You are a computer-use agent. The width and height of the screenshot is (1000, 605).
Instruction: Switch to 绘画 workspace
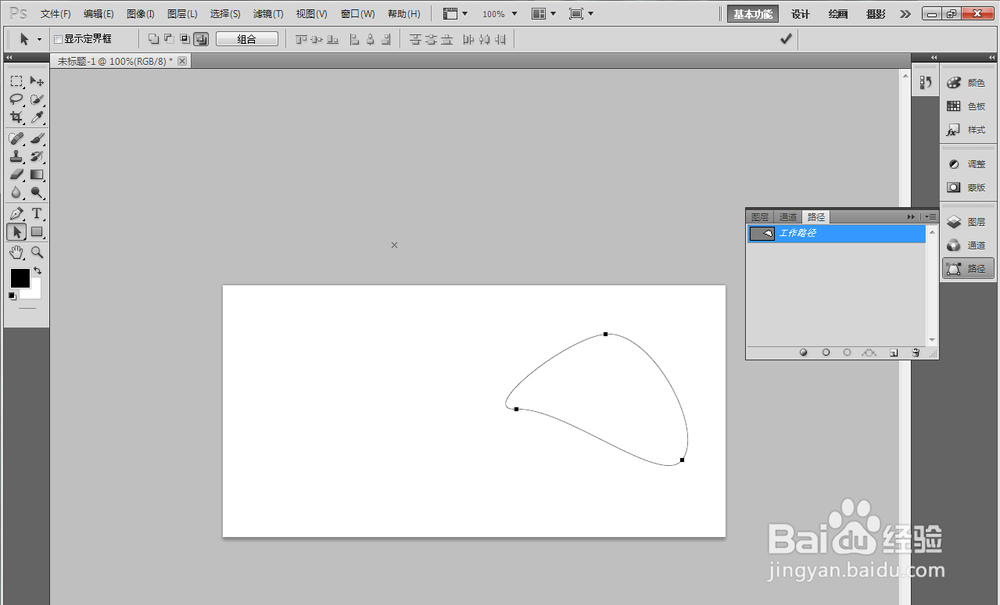838,14
